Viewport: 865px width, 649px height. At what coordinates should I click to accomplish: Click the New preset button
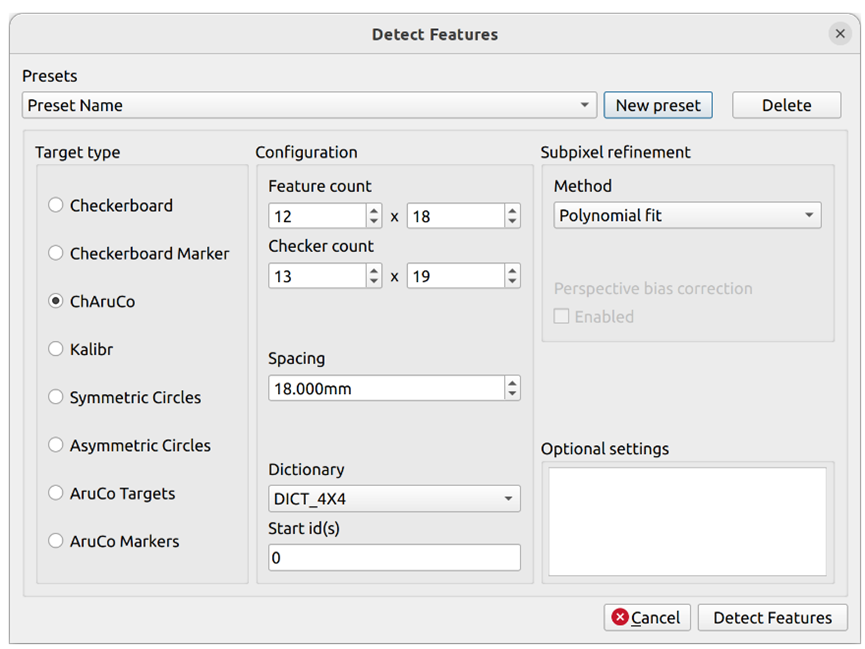(657, 106)
